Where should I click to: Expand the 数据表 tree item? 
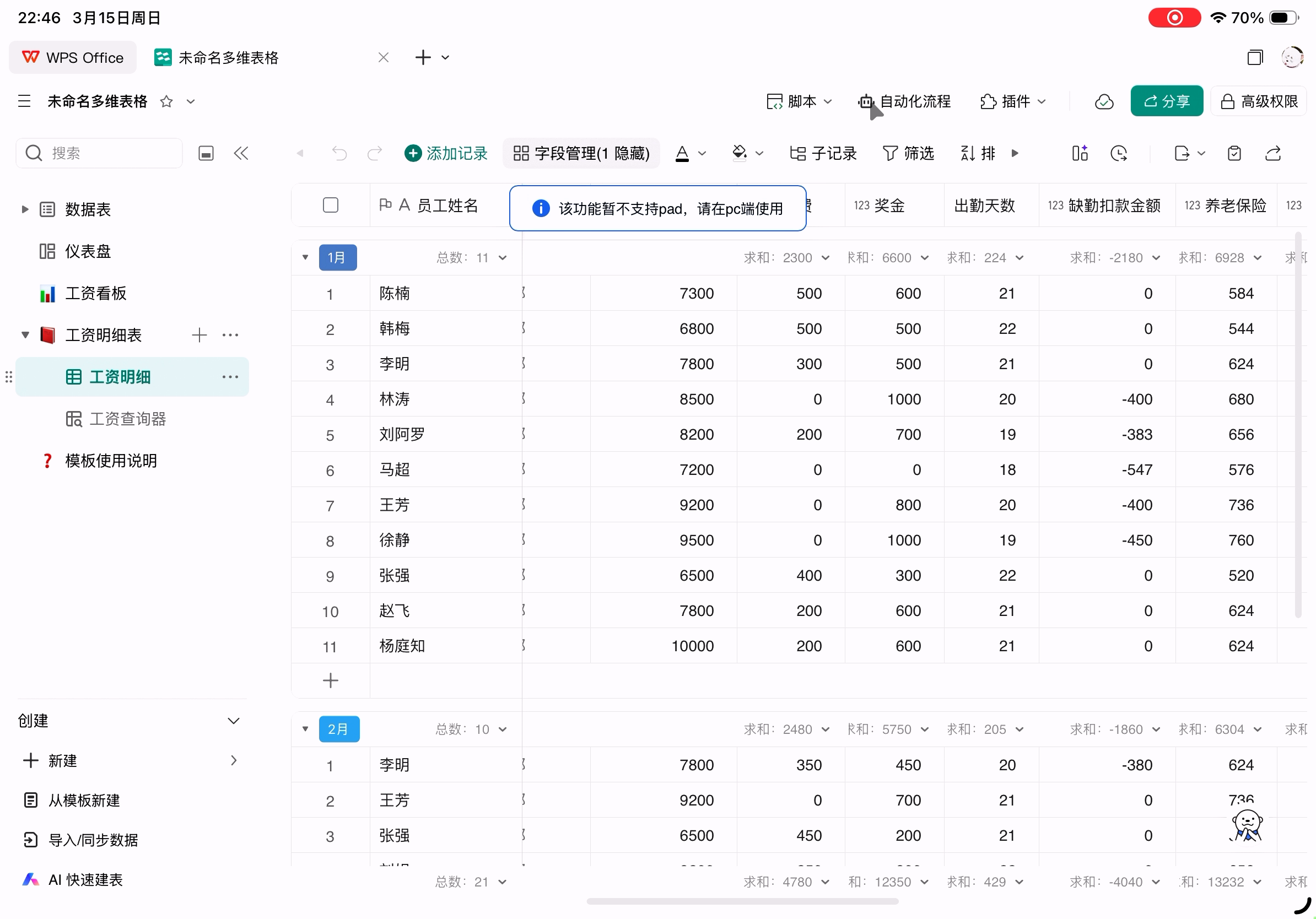(25, 210)
